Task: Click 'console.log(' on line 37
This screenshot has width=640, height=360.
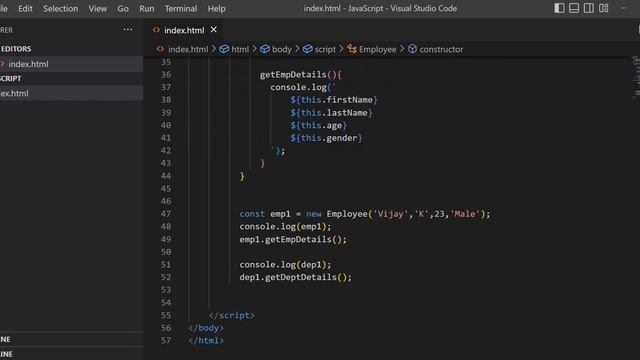Action: (300, 87)
